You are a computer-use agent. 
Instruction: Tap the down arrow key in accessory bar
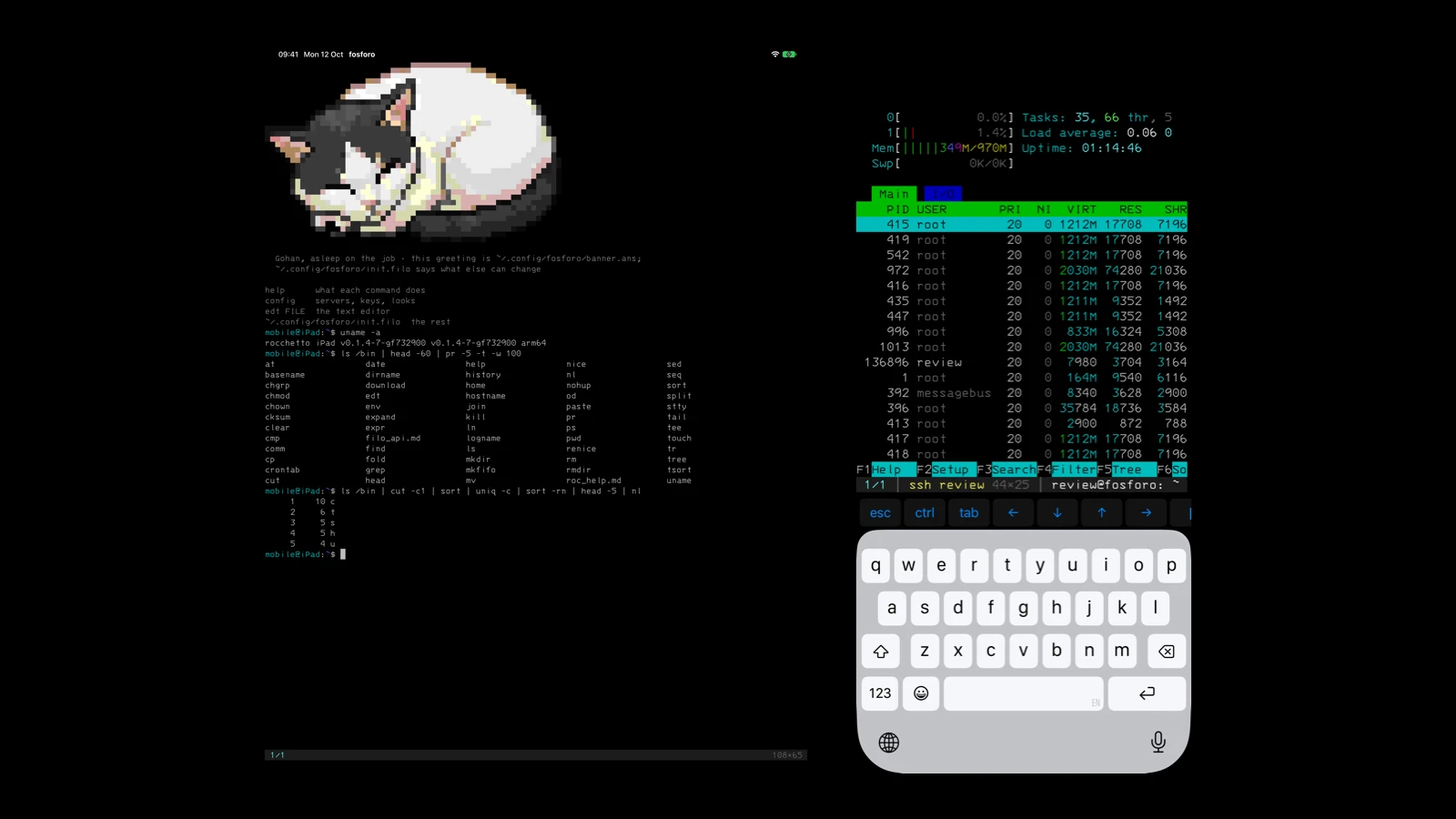[1057, 512]
